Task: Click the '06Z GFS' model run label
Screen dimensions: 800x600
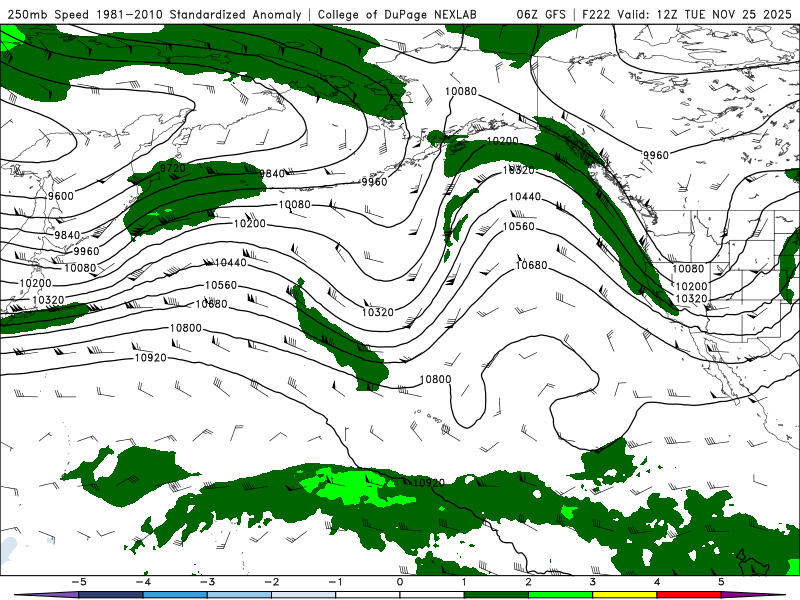Action: coord(541,14)
